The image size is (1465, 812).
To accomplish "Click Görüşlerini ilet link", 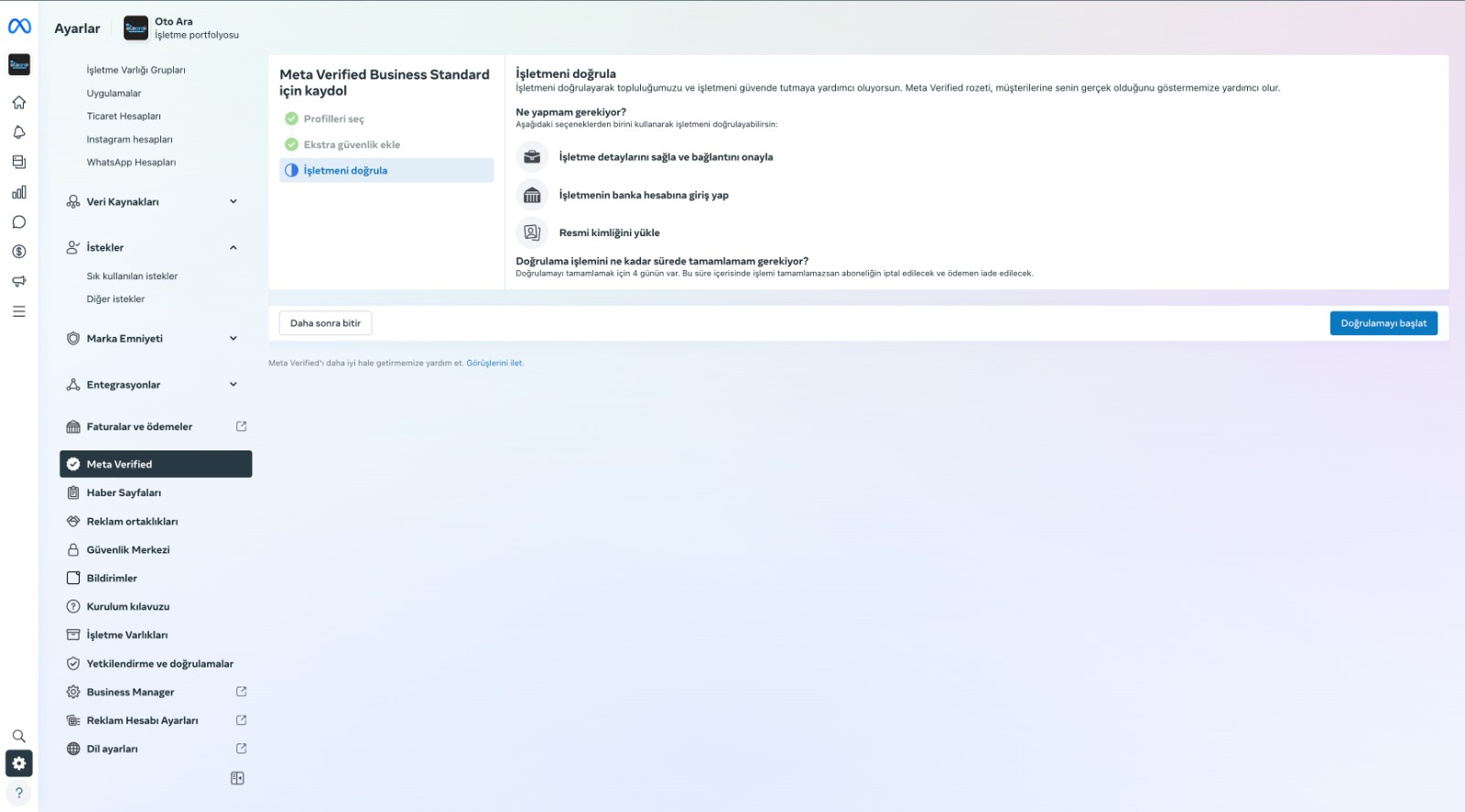I will (x=494, y=363).
